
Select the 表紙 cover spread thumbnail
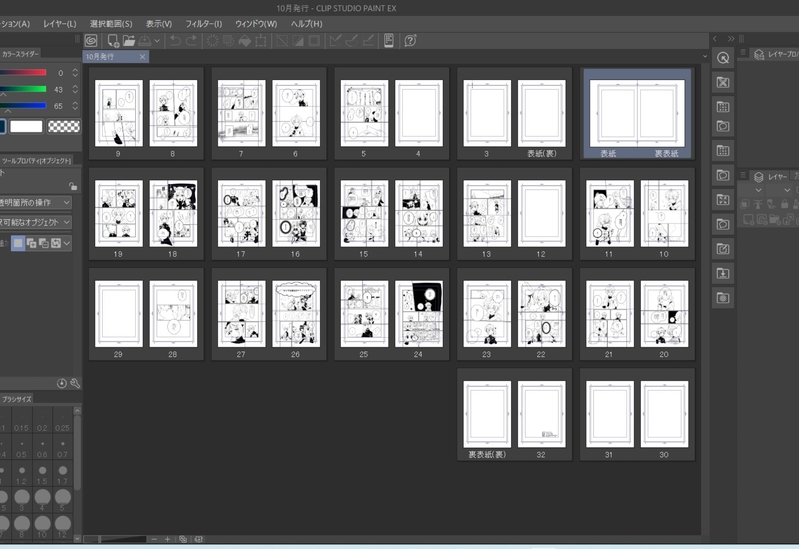pos(637,113)
